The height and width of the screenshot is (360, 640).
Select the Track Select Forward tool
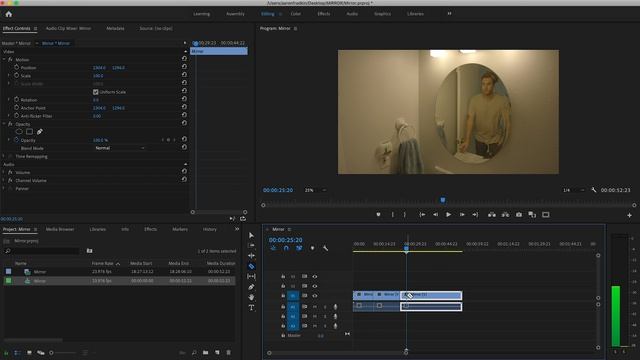pyautogui.click(x=251, y=245)
